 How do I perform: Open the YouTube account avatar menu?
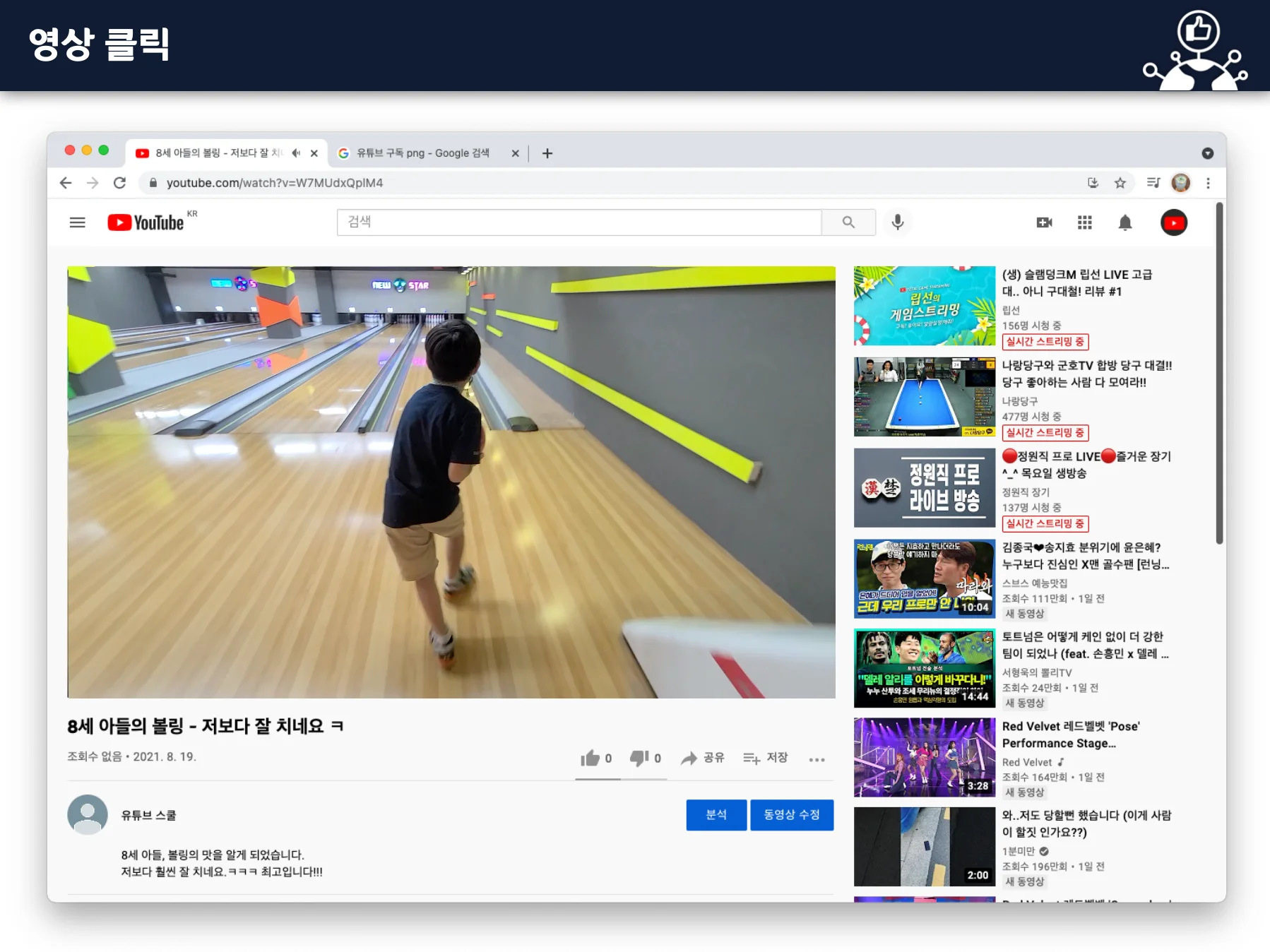pos(1174,223)
